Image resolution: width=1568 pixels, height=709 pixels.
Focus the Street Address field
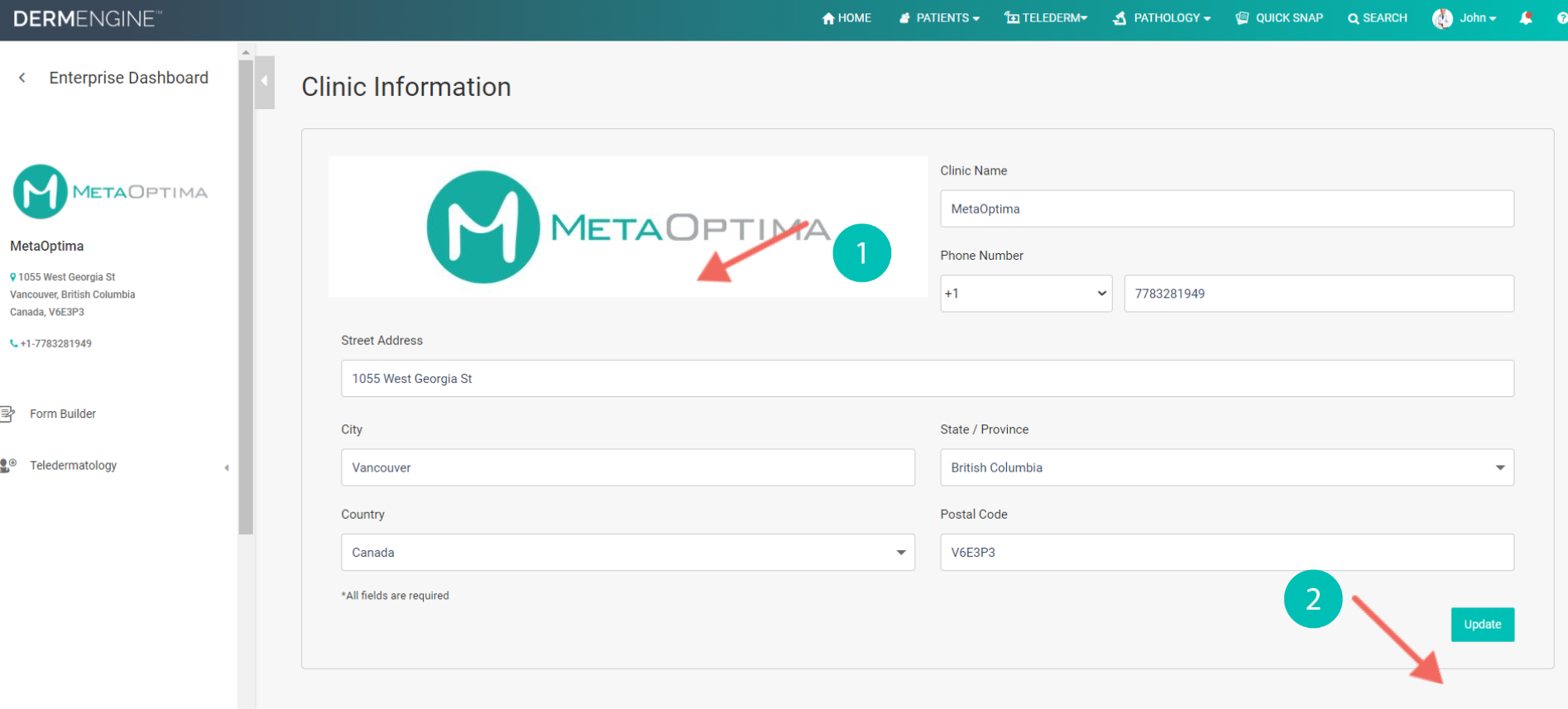pyautogui.click(x=928, y=379)
